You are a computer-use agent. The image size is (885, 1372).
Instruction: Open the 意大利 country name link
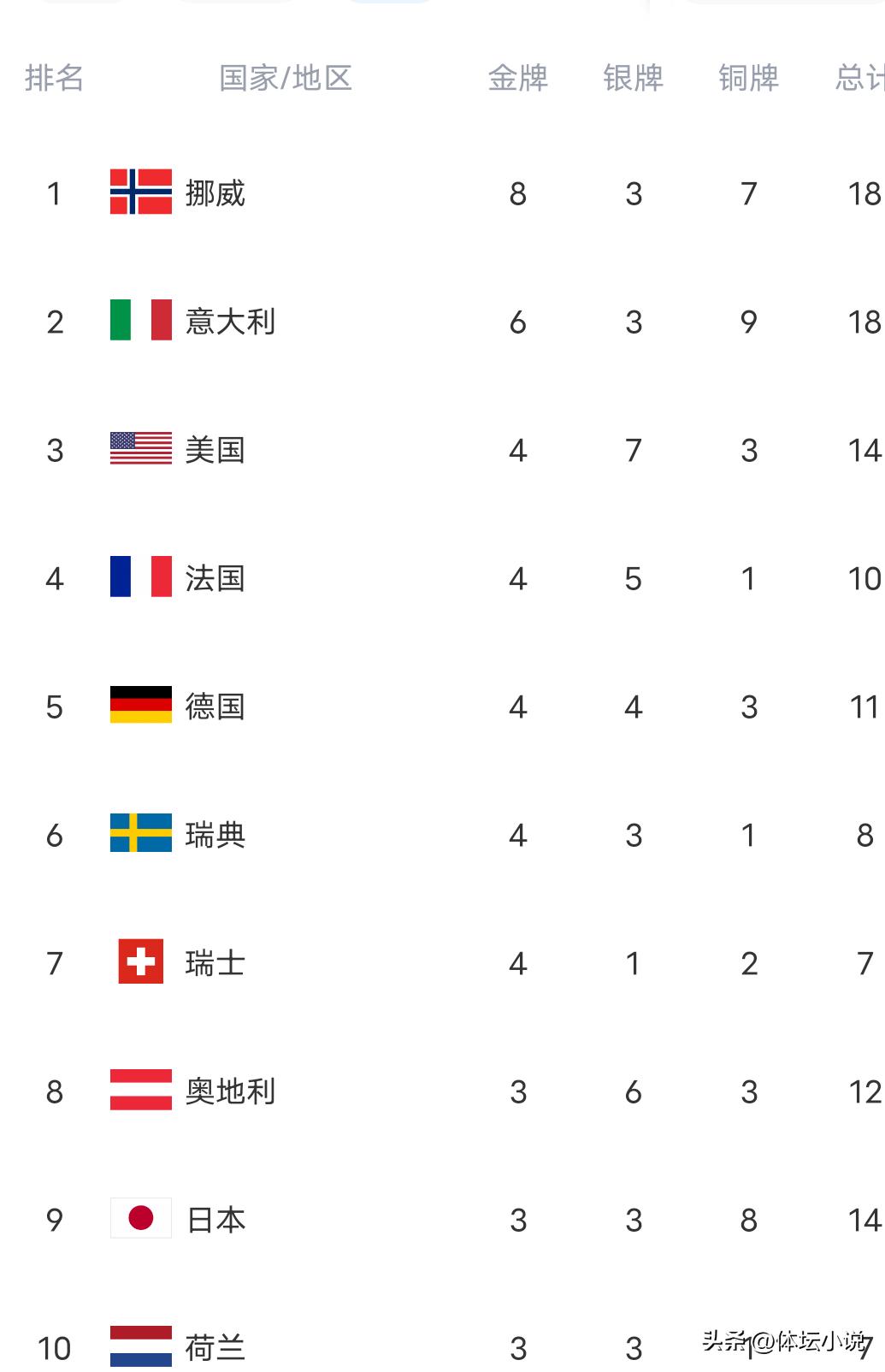pyautogui.click(x=230, y=322)
